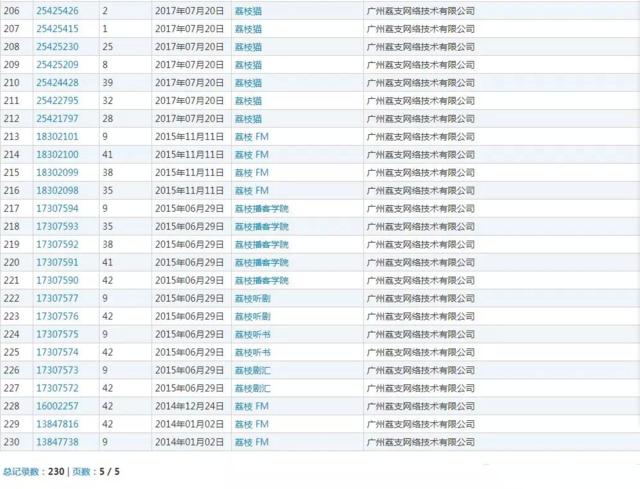Open registration number 25425230 link

click(58, 47)
